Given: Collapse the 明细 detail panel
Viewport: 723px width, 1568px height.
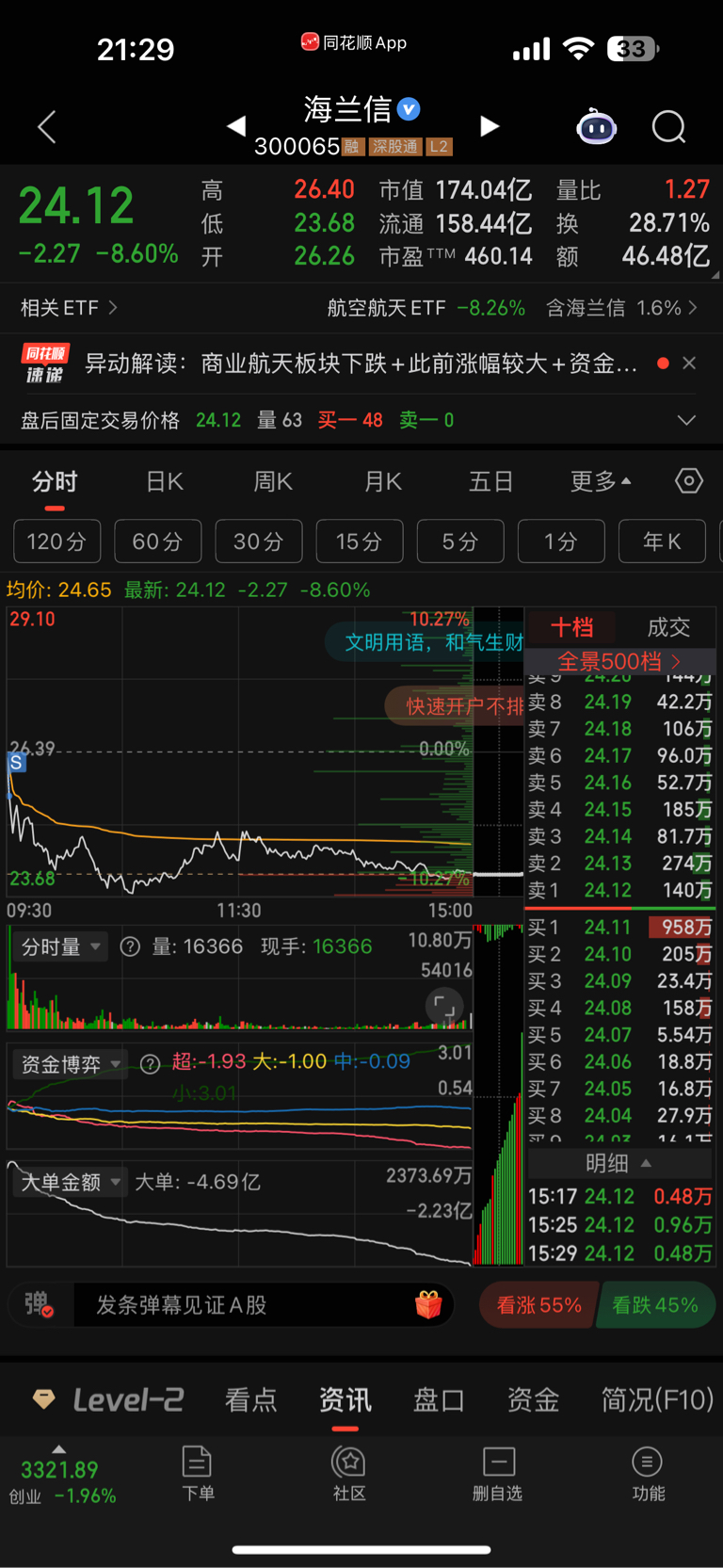Looking at the screenshot, I should [619, 1164].
